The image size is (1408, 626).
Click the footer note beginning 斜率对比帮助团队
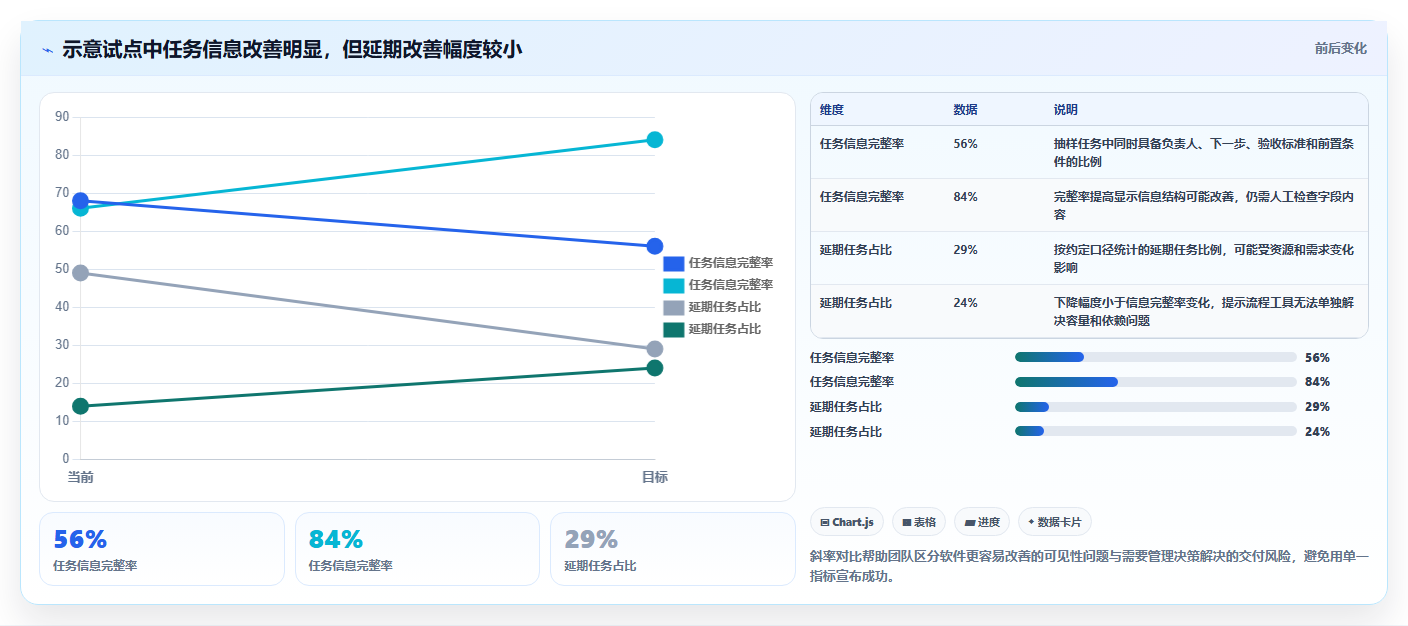click(1089, 566)
